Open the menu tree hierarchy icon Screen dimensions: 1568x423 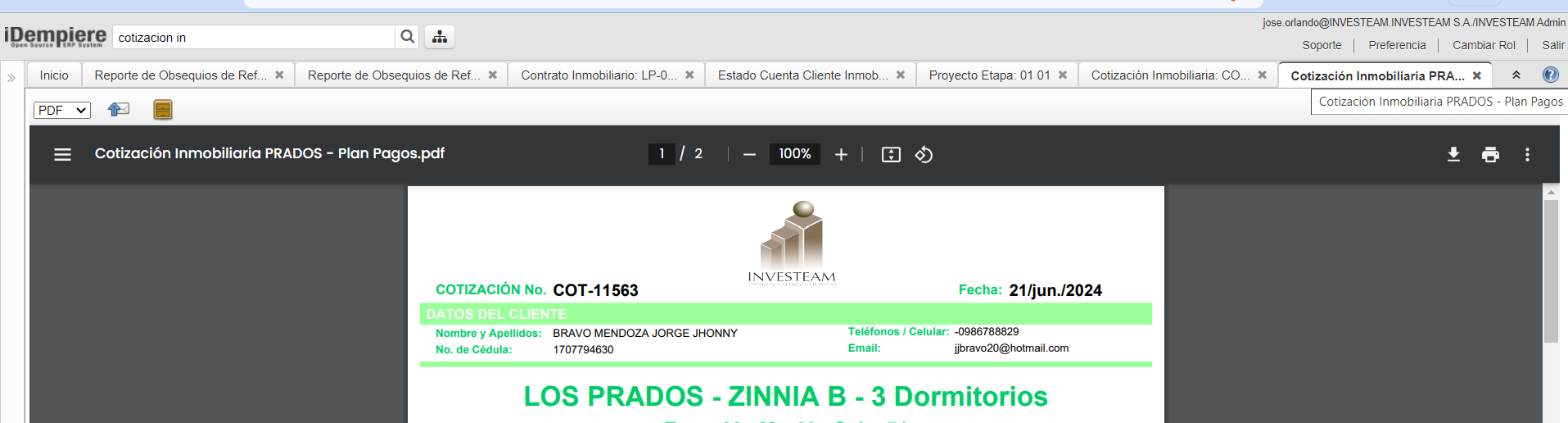click(440, 37)
